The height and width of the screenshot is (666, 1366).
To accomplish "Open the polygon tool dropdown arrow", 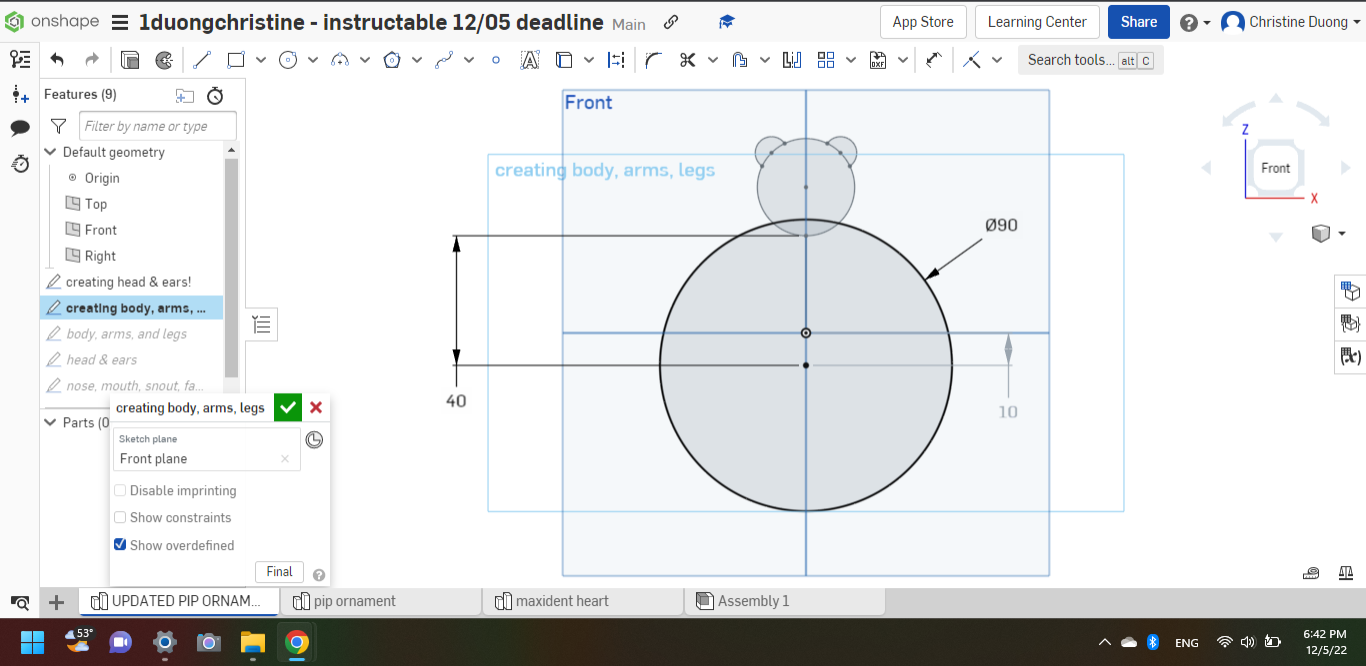I will point(417,60).
